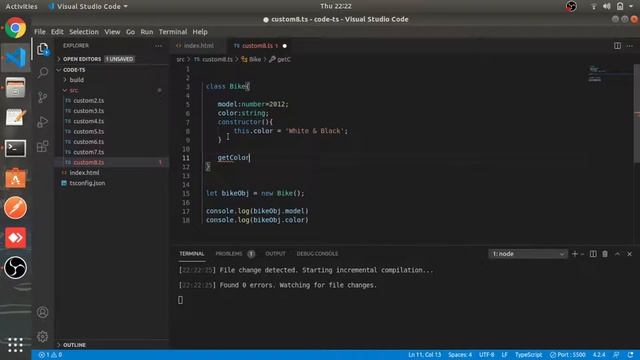Change language mode TypeScript

click(x=528, y=355)
